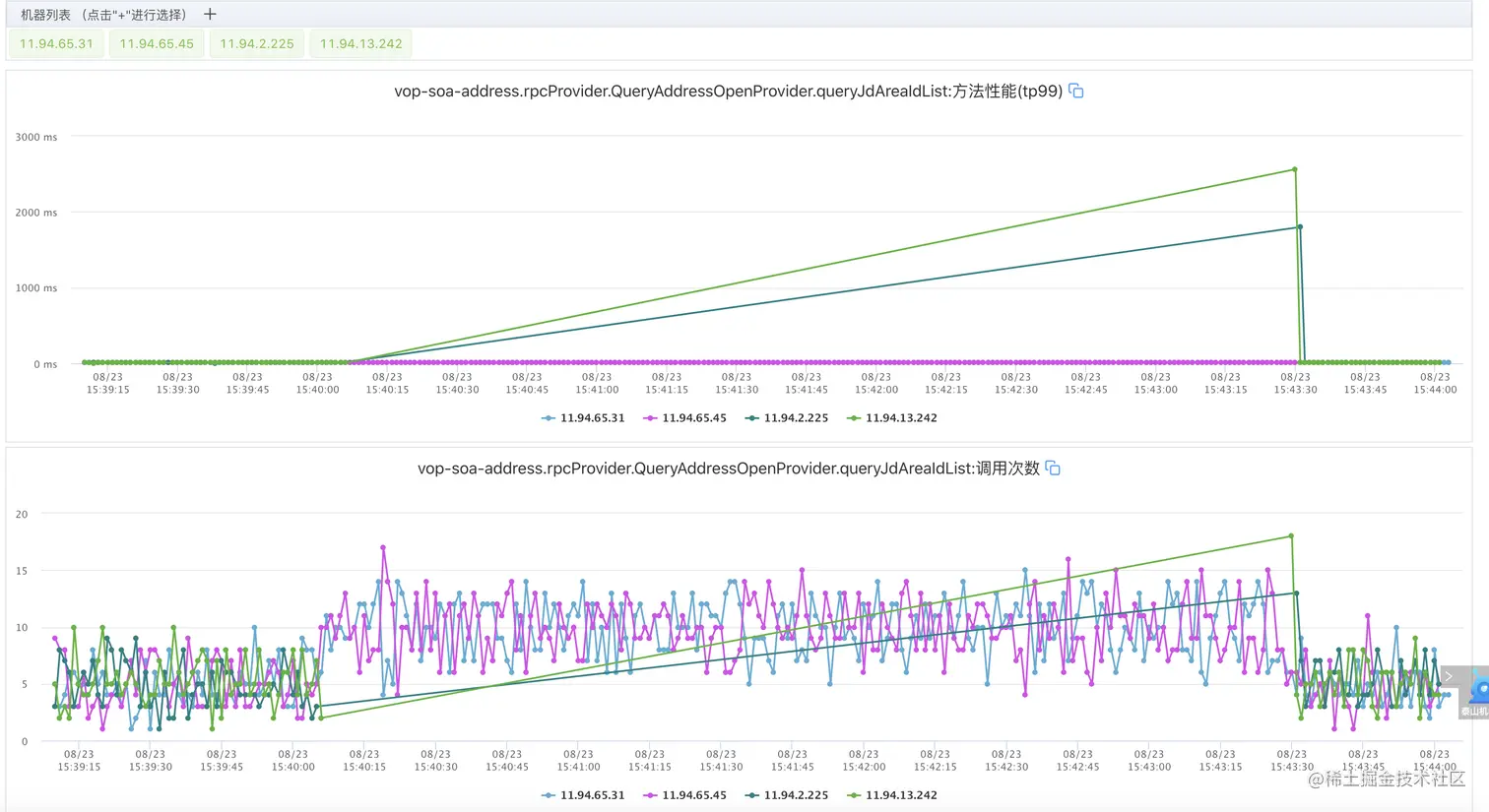Click the 3000 ms axis label
The height and width of the screenshot is (812, 1489).
[36, 138]
